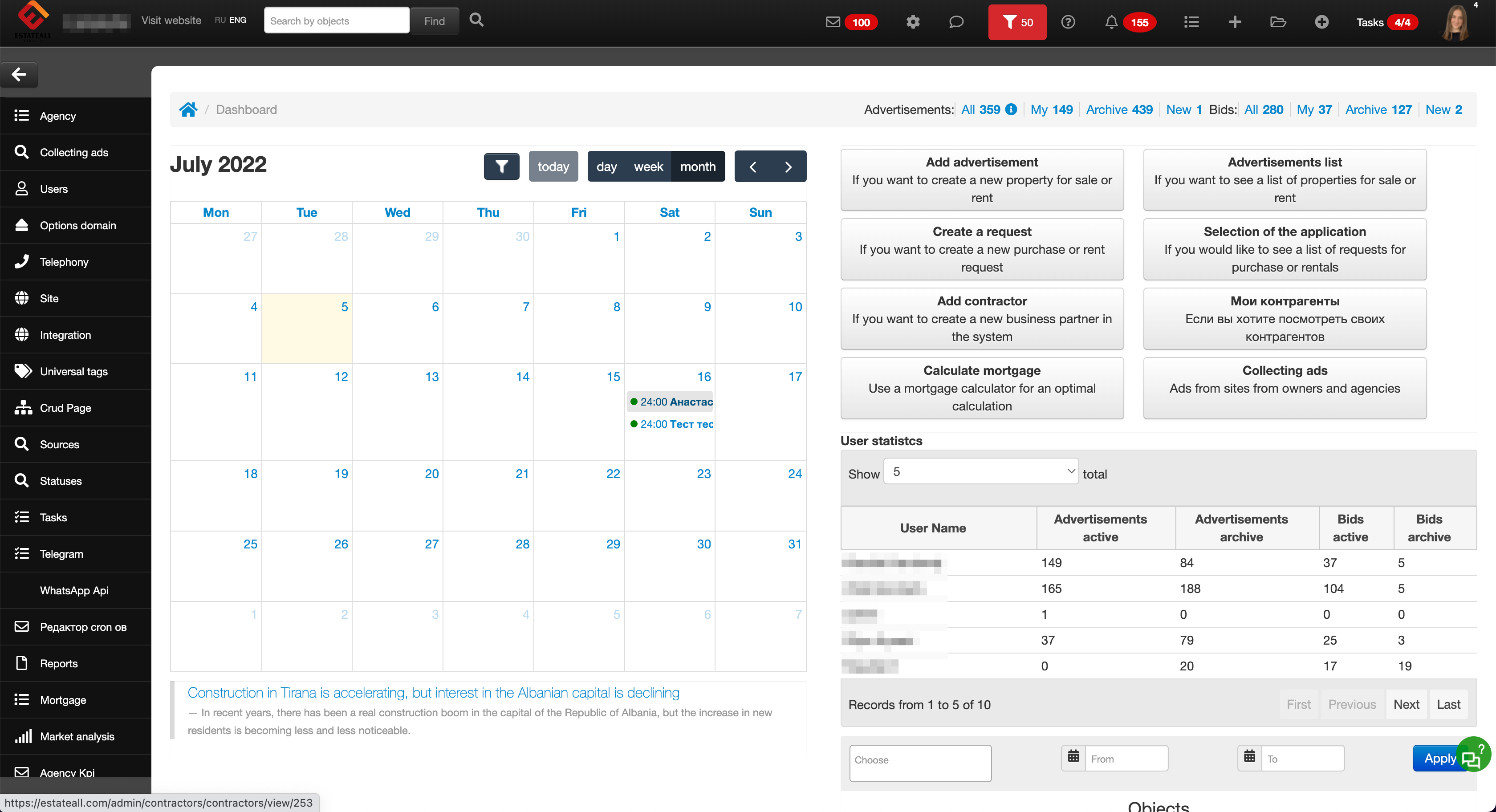This screenshot has height=812, width=1496.
Task: Go to next month with right chevron
Action: 788,166
